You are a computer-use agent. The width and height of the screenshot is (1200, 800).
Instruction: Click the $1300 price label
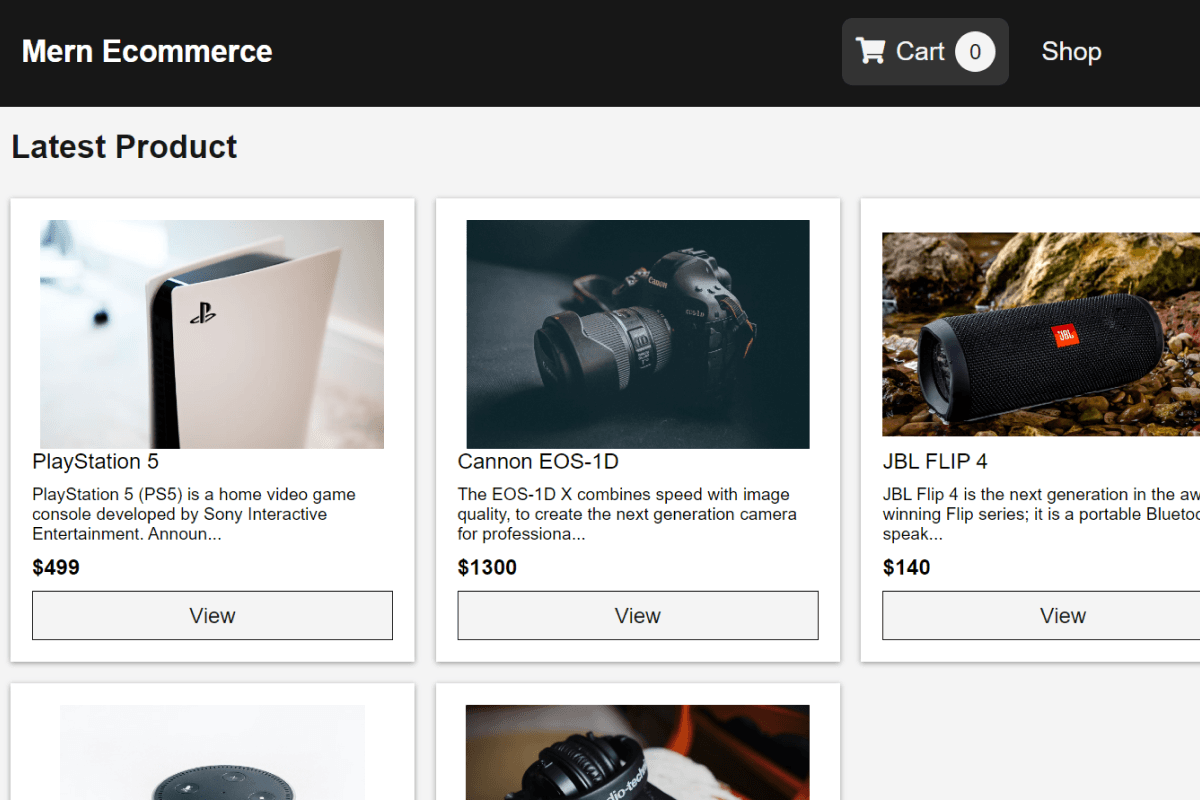[x=487, y=568]
